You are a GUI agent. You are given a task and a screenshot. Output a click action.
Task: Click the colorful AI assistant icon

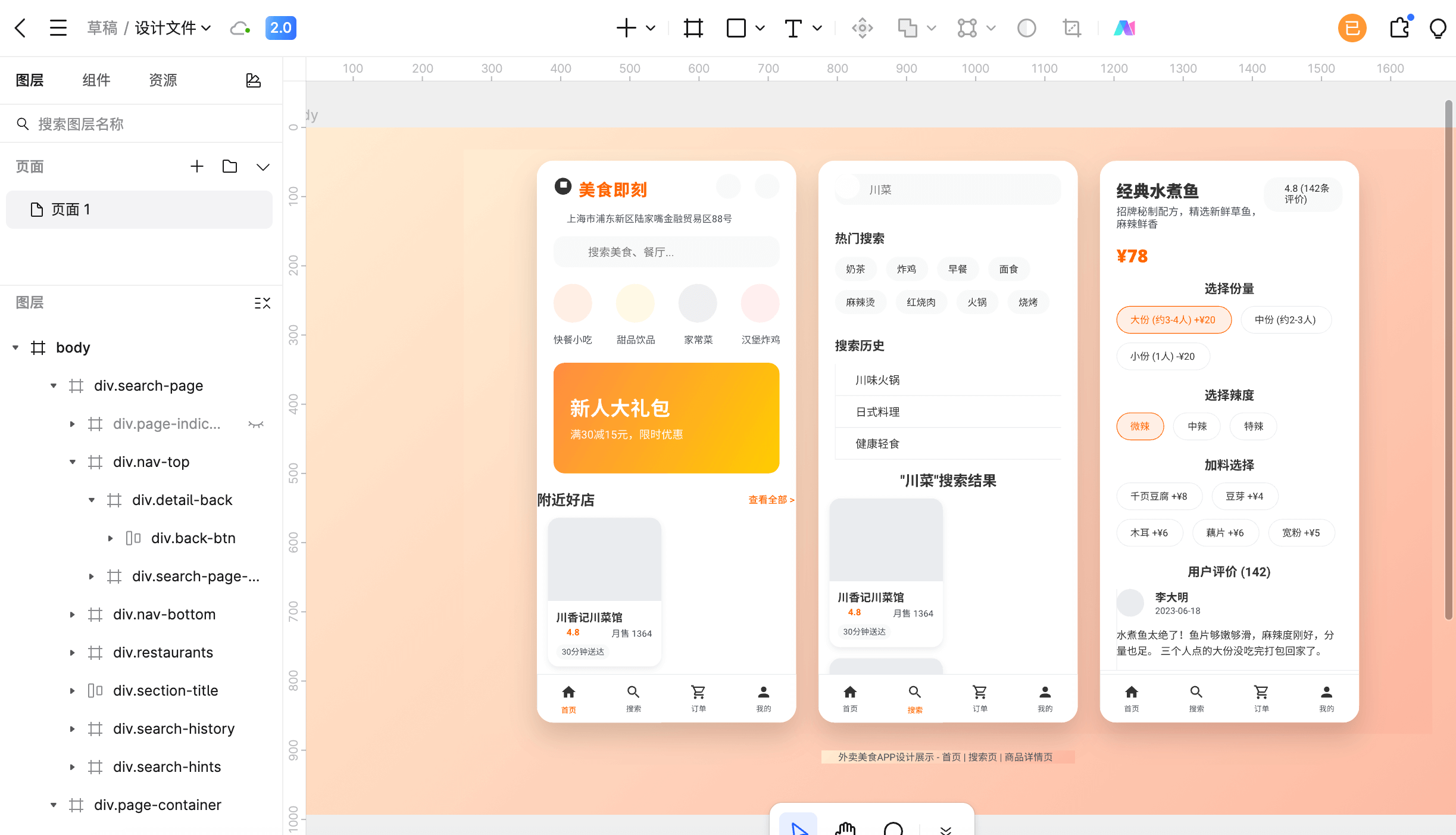(1124, 28)
